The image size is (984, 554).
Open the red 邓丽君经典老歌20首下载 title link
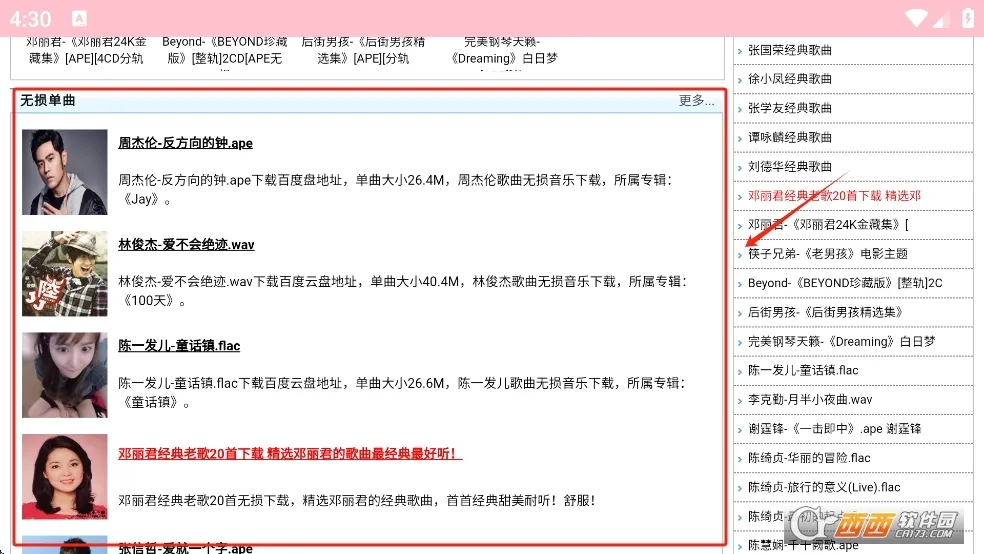click(x=291, y=454)
